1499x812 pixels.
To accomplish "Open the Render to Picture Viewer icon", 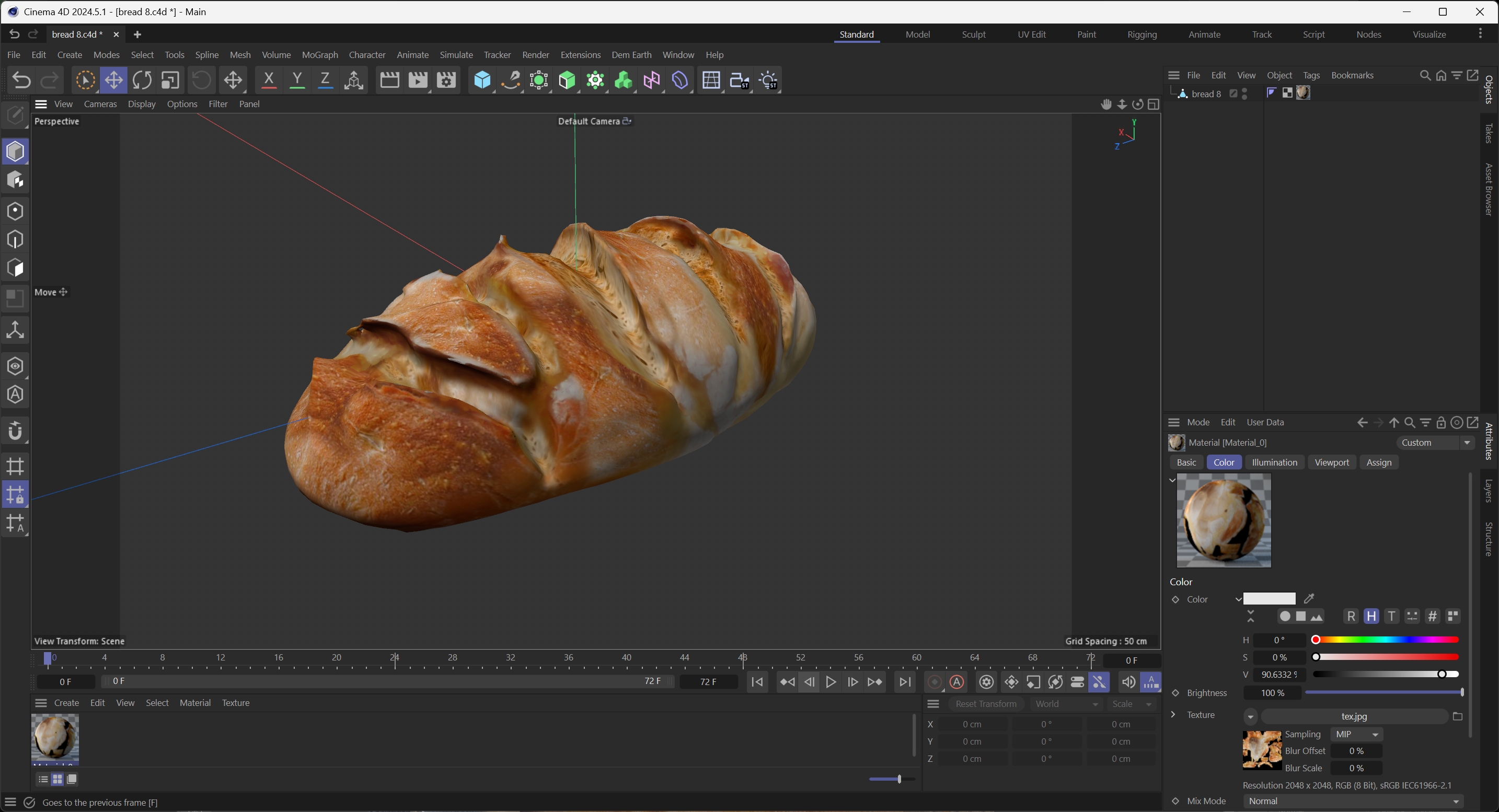I will (x=418, y=80).
